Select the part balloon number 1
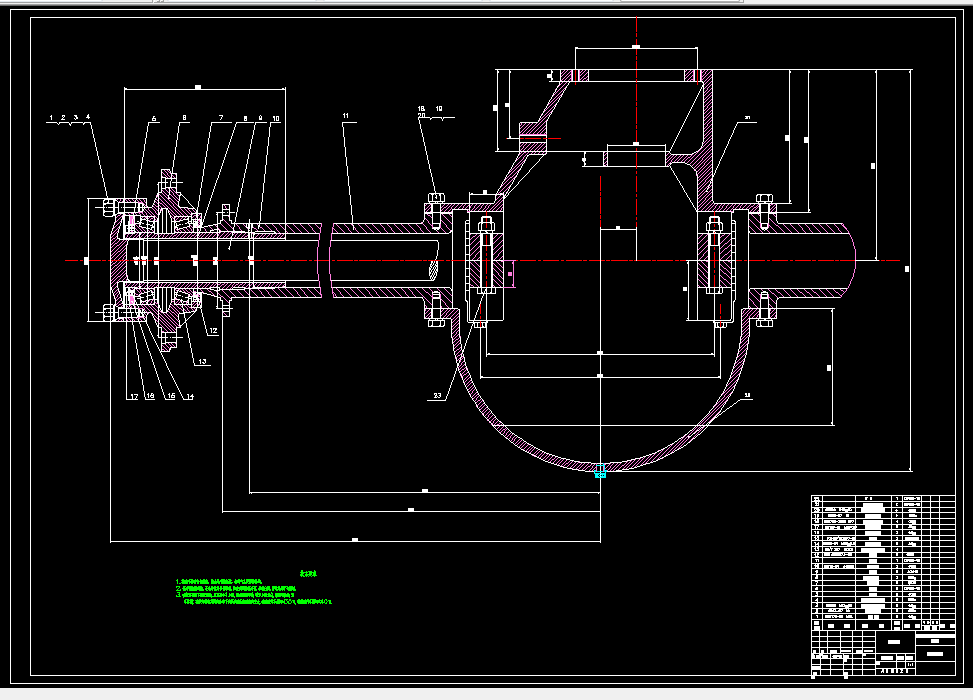The width and height of the screenshot is (973, 700). tap(51, 117)
